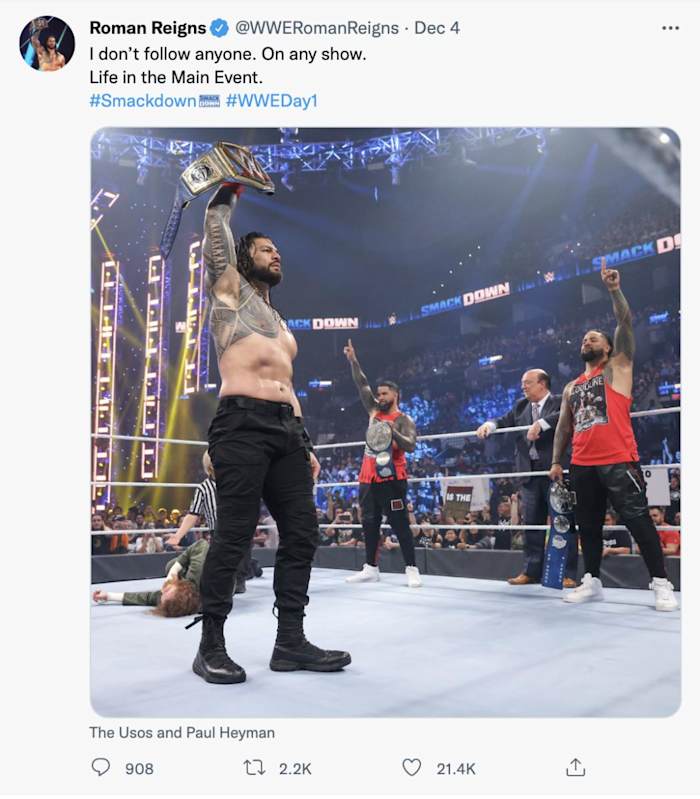
Task: Click the 21.4K likes count
Action: pos(455,768)
